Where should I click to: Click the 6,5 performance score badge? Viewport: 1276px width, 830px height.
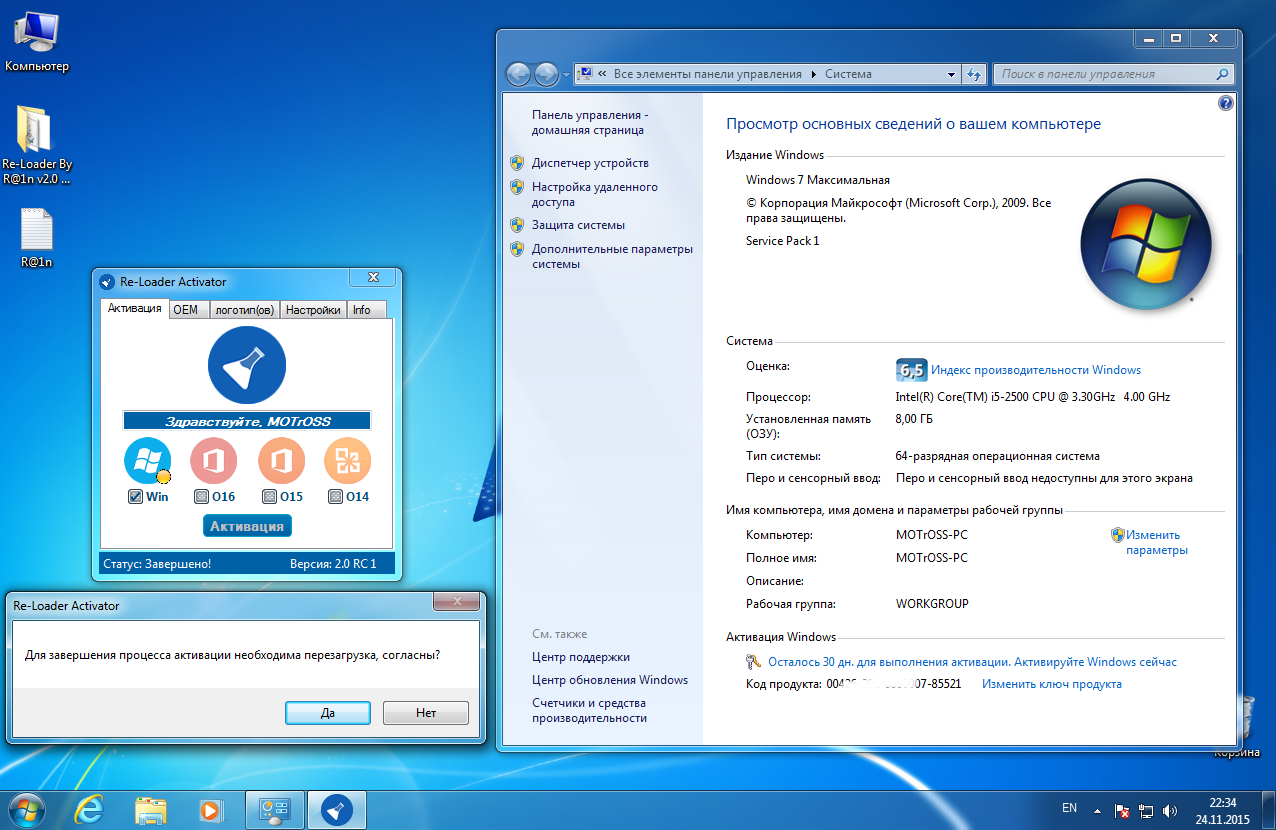911,369
